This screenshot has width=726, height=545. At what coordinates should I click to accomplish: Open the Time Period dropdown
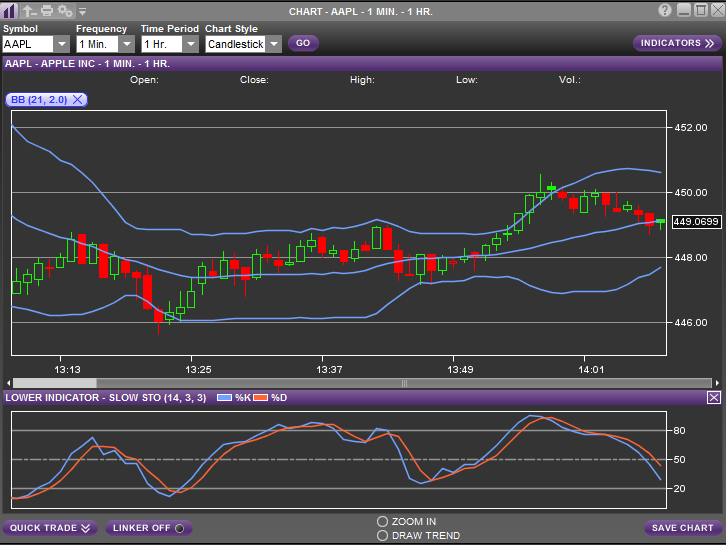[190, 44]
